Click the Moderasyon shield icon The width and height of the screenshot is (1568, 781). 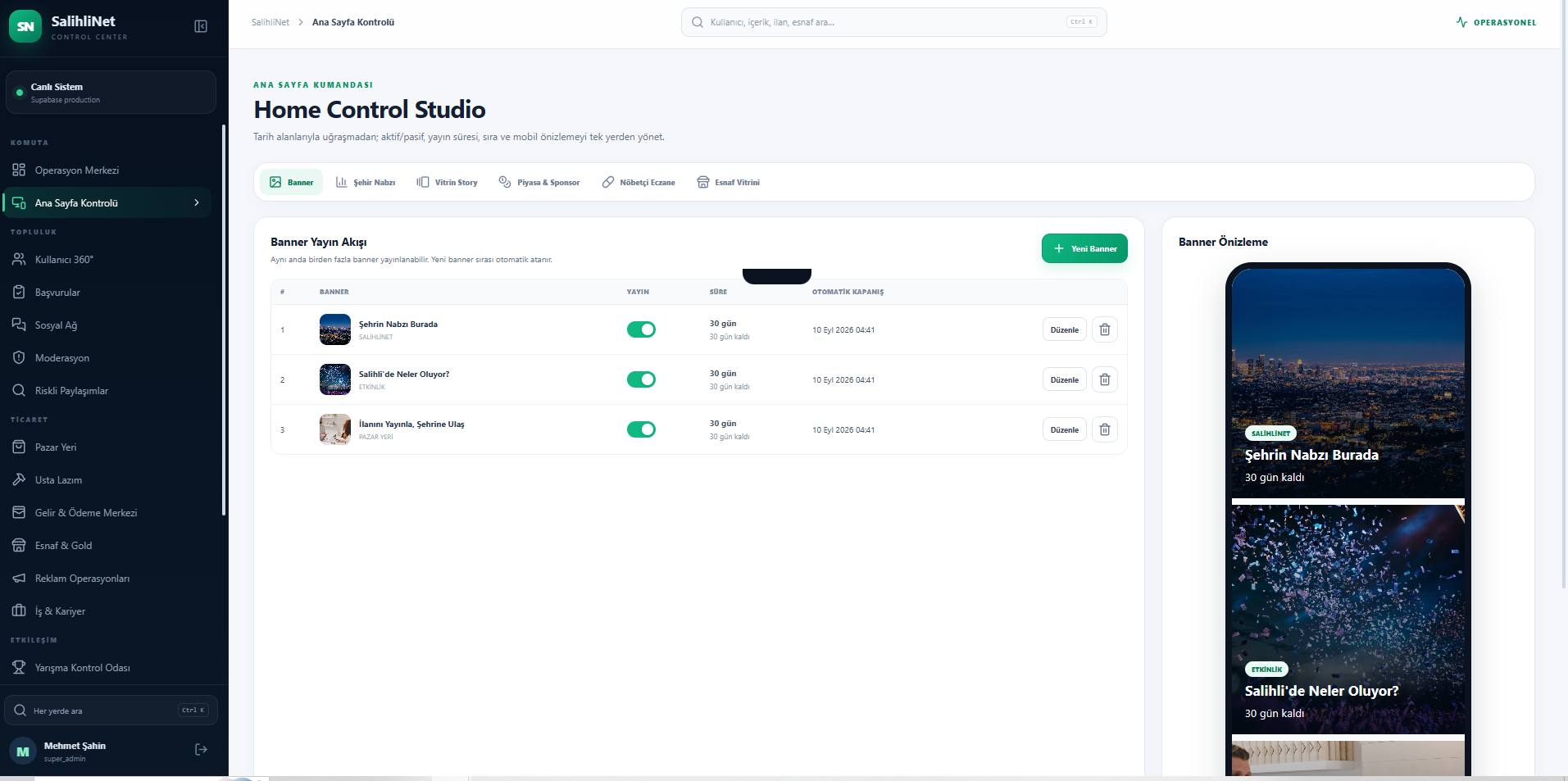point(19,357)
